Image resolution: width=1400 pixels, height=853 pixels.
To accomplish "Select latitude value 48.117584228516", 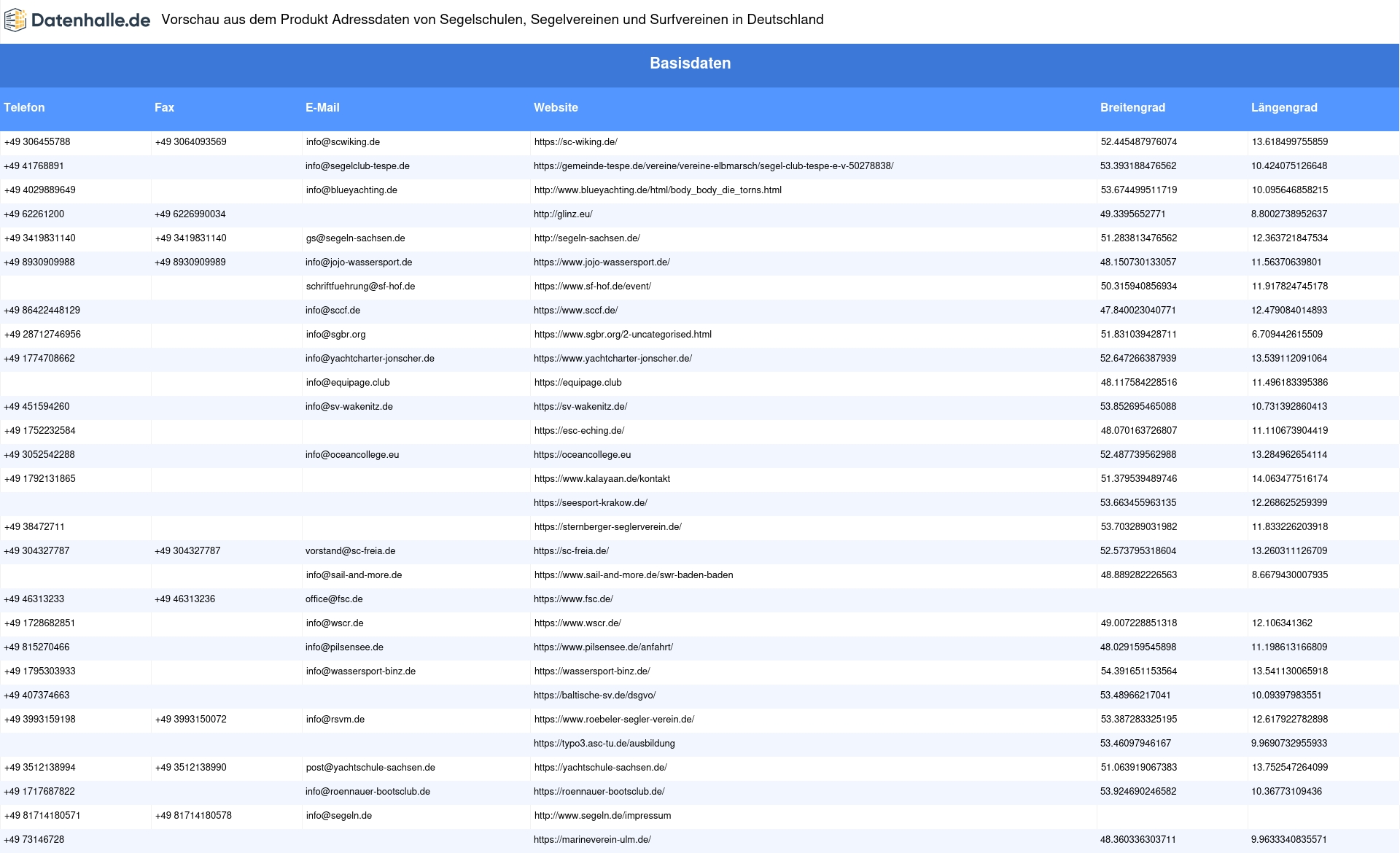I will [x=1138, y=383].
